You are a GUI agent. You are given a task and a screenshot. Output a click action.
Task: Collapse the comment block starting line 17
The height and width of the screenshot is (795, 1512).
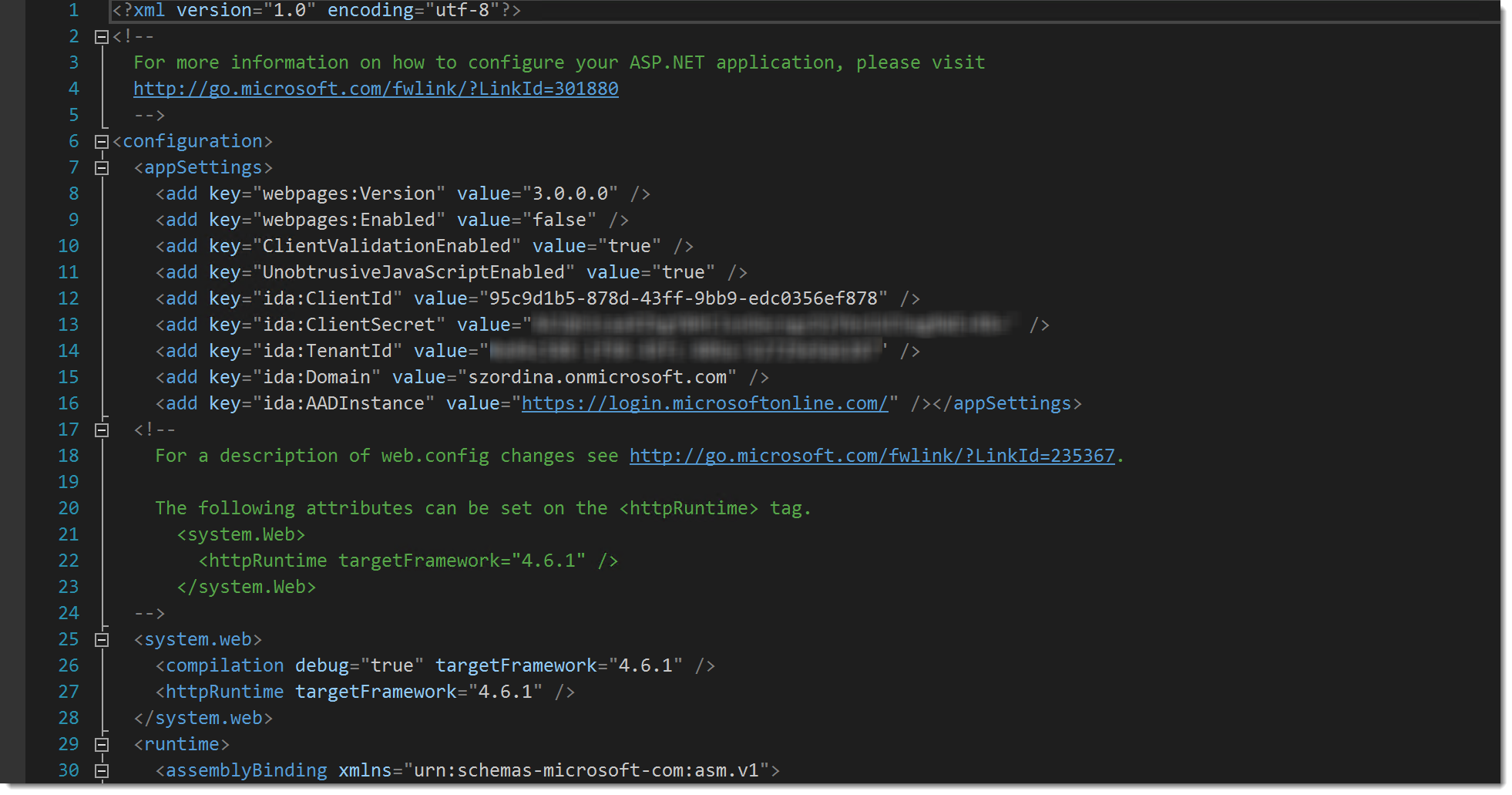[101, 430]
